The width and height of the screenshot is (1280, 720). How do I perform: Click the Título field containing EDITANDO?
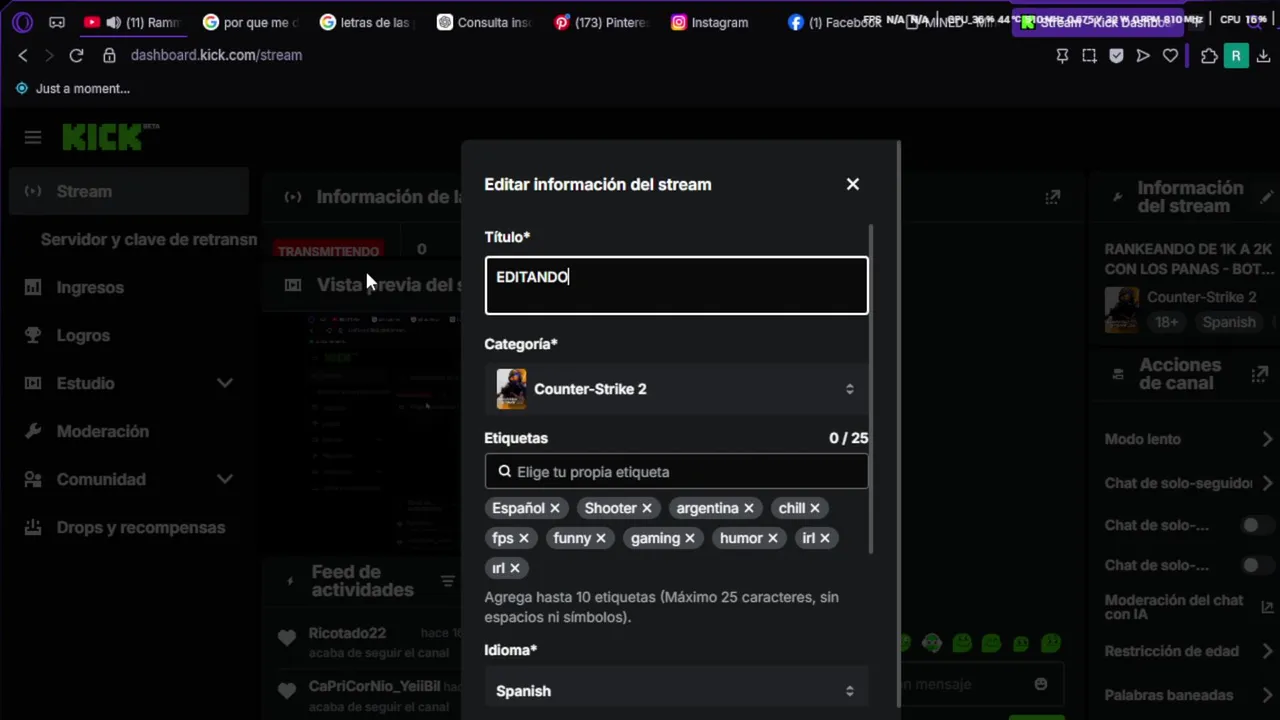[677, 286]
